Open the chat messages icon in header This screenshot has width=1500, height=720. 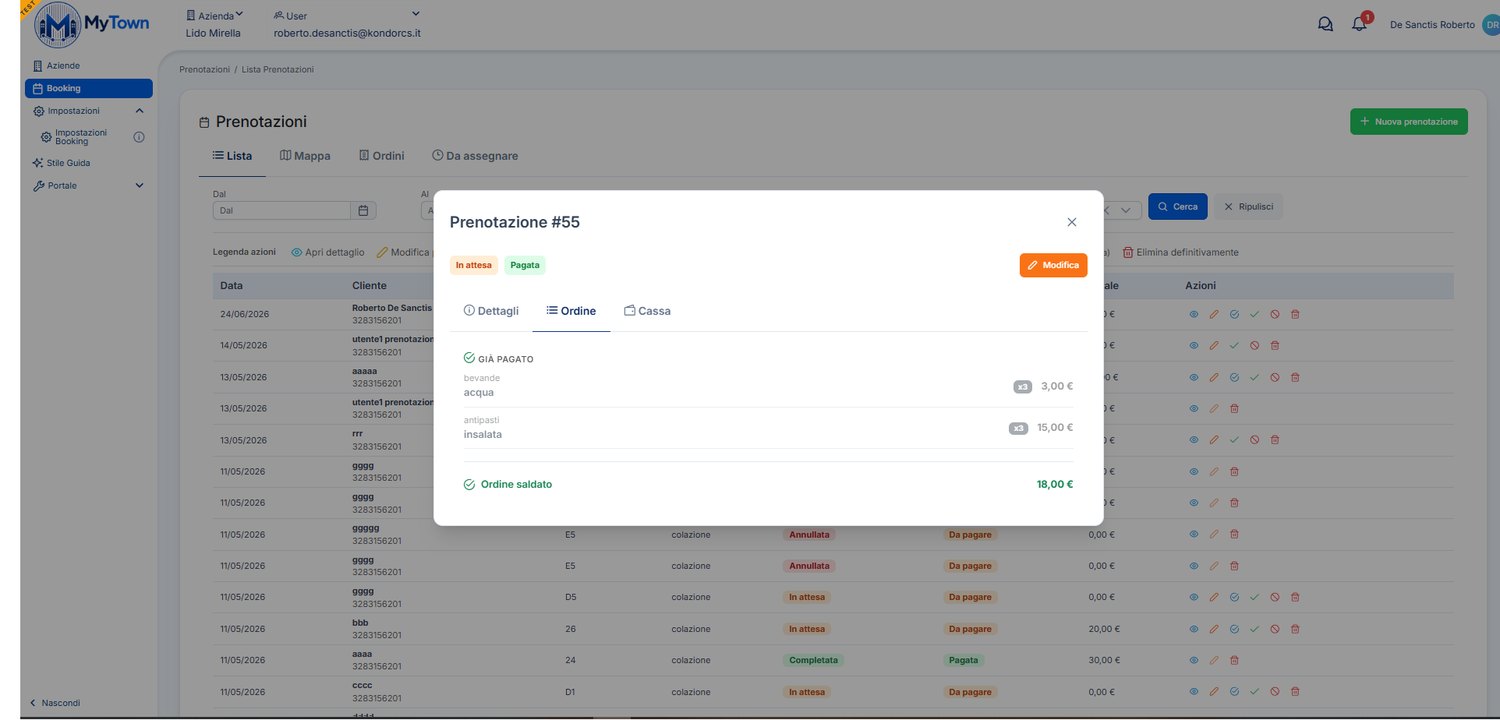tap(1325, 25)
